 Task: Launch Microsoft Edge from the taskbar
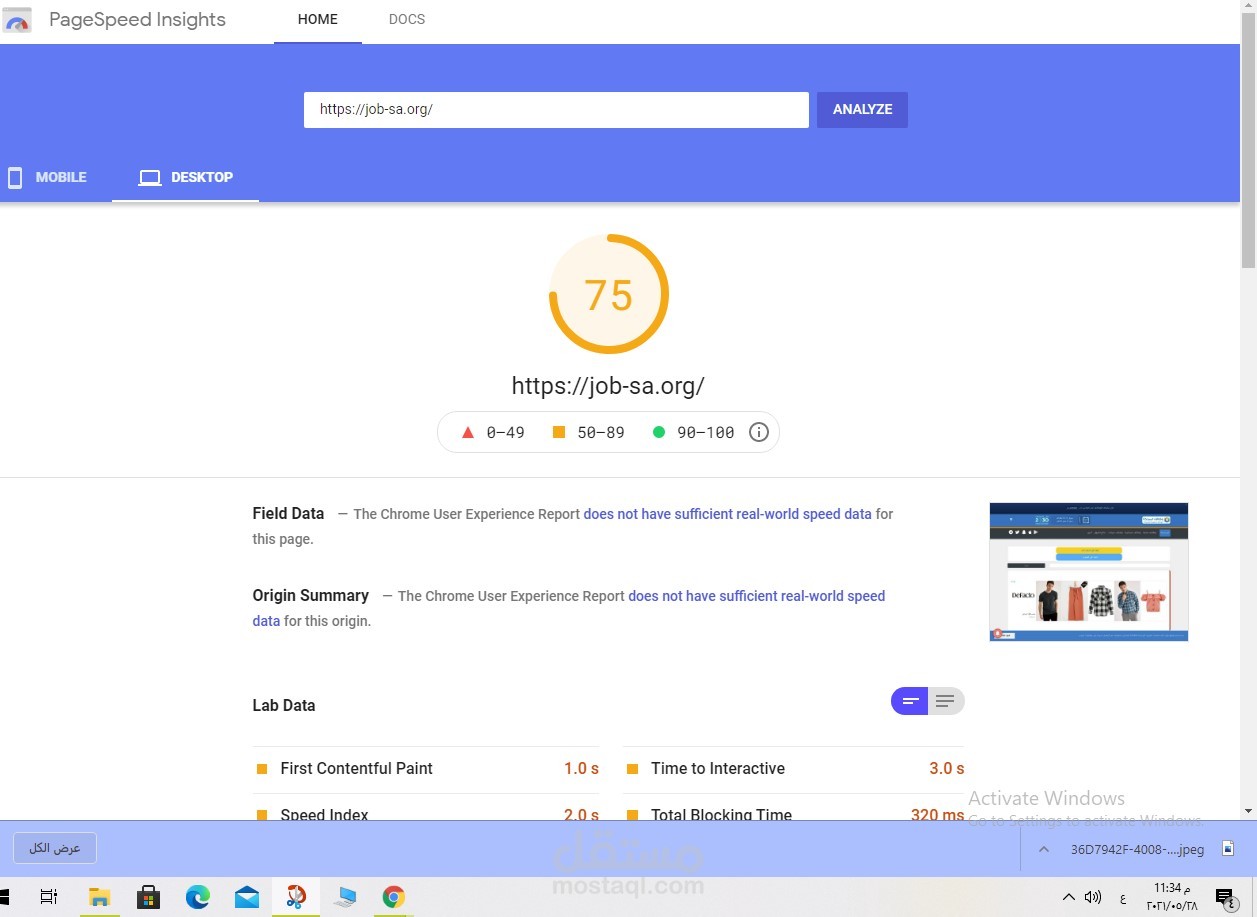click(197, 897)
